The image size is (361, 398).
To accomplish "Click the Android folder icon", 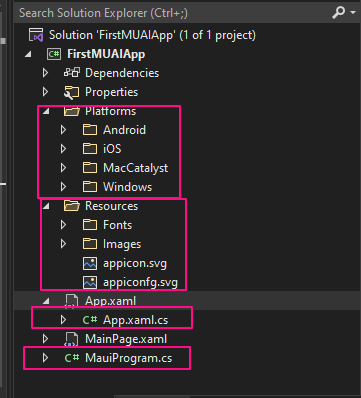I will point(90,130).
